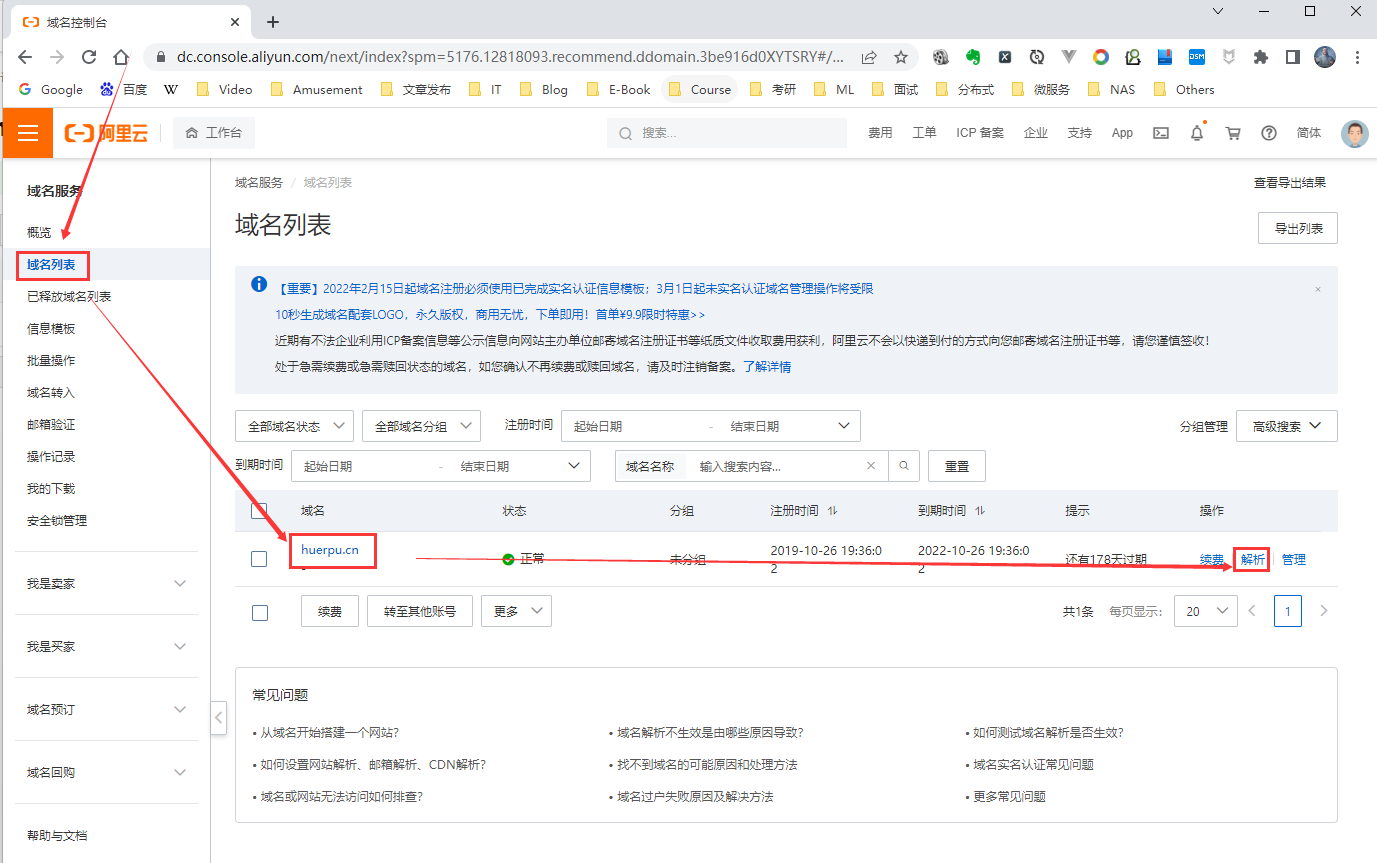
Task: Clear the domain search input
Action: (871, 466)
